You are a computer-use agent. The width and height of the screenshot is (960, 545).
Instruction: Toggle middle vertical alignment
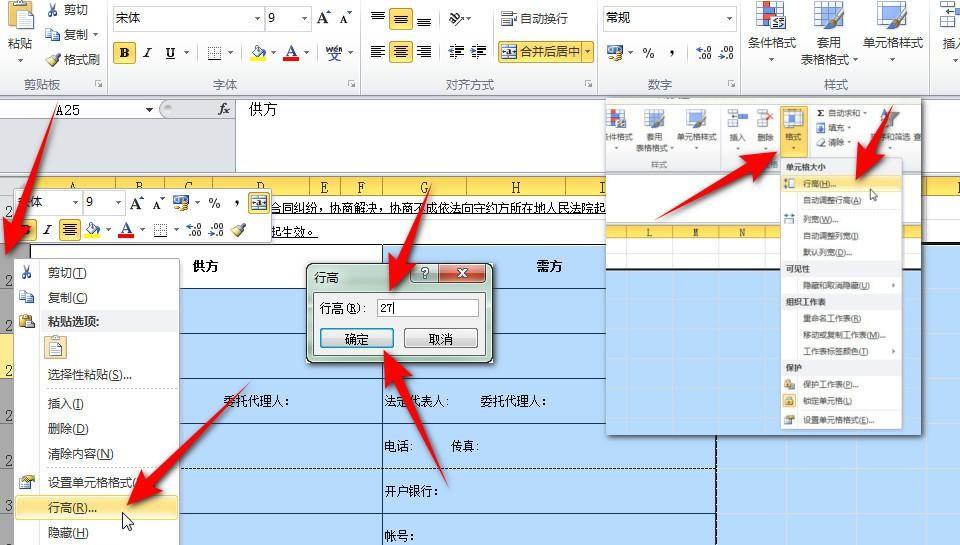point(400,19)
